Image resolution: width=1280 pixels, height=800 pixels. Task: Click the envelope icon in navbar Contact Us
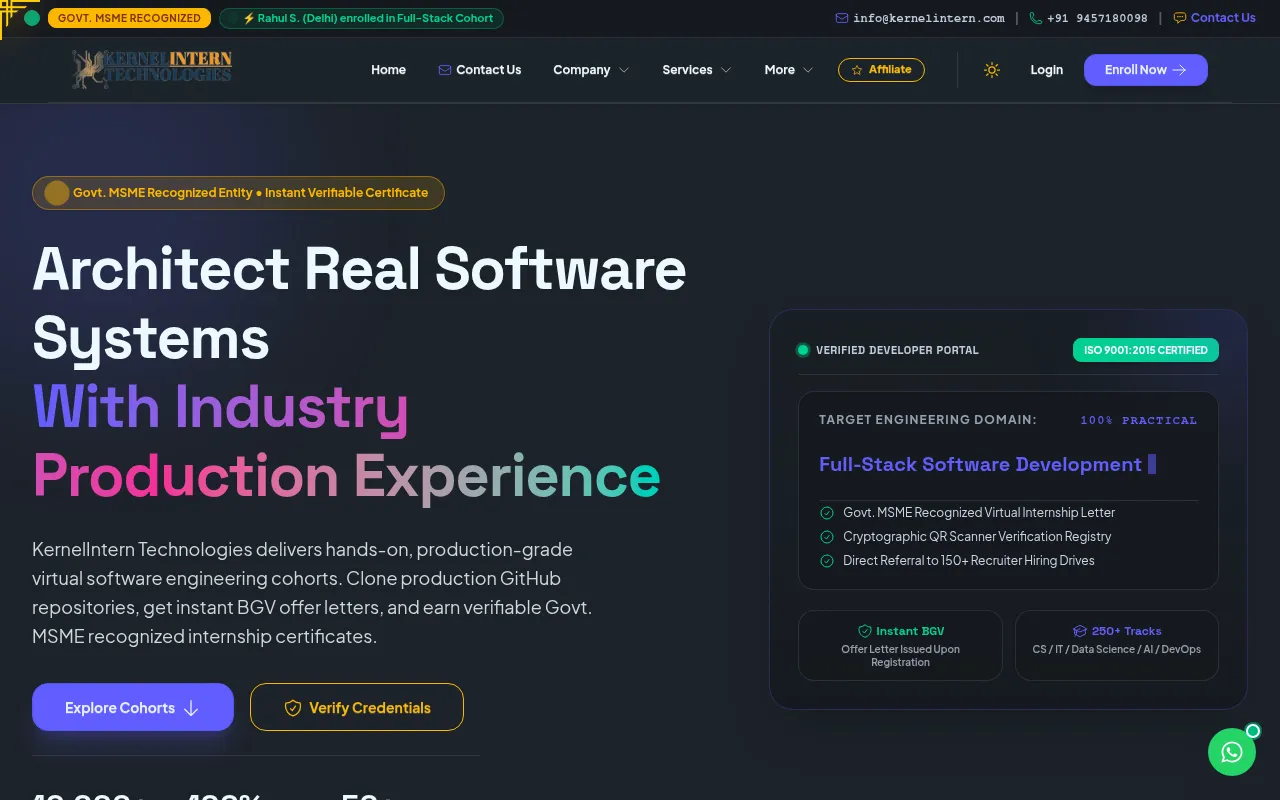click(x=445, y=70)
